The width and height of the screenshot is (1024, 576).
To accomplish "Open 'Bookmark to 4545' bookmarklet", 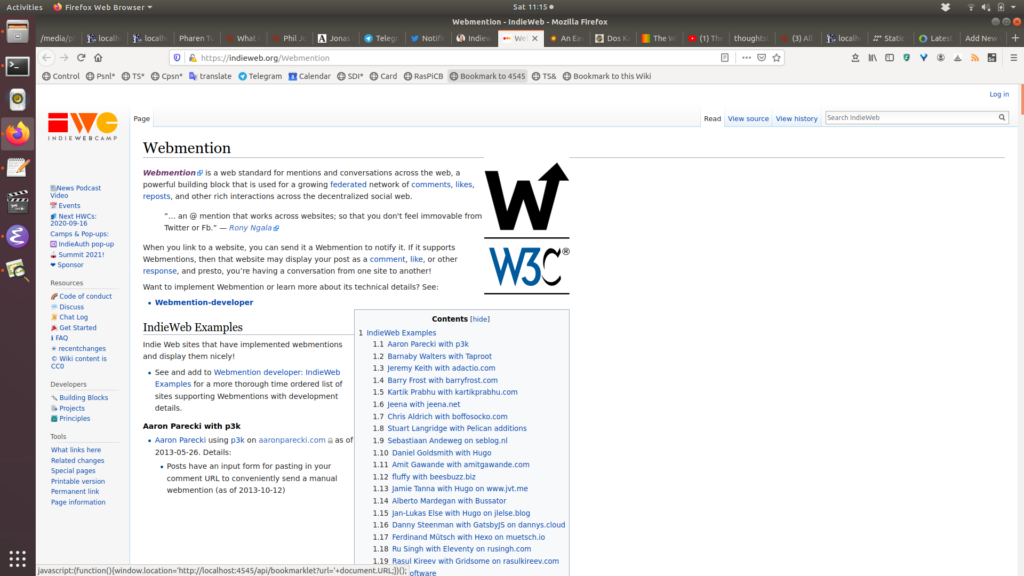I will [487, 76].
